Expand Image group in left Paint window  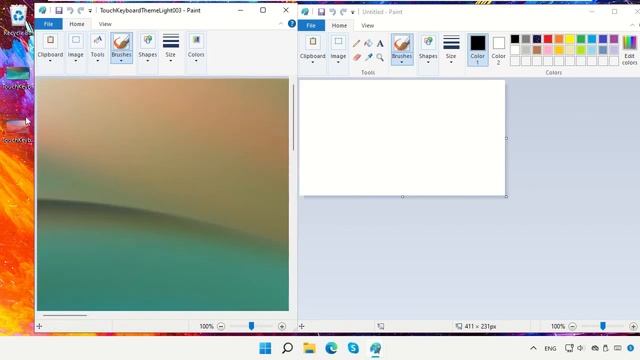(x=76, y=48)
